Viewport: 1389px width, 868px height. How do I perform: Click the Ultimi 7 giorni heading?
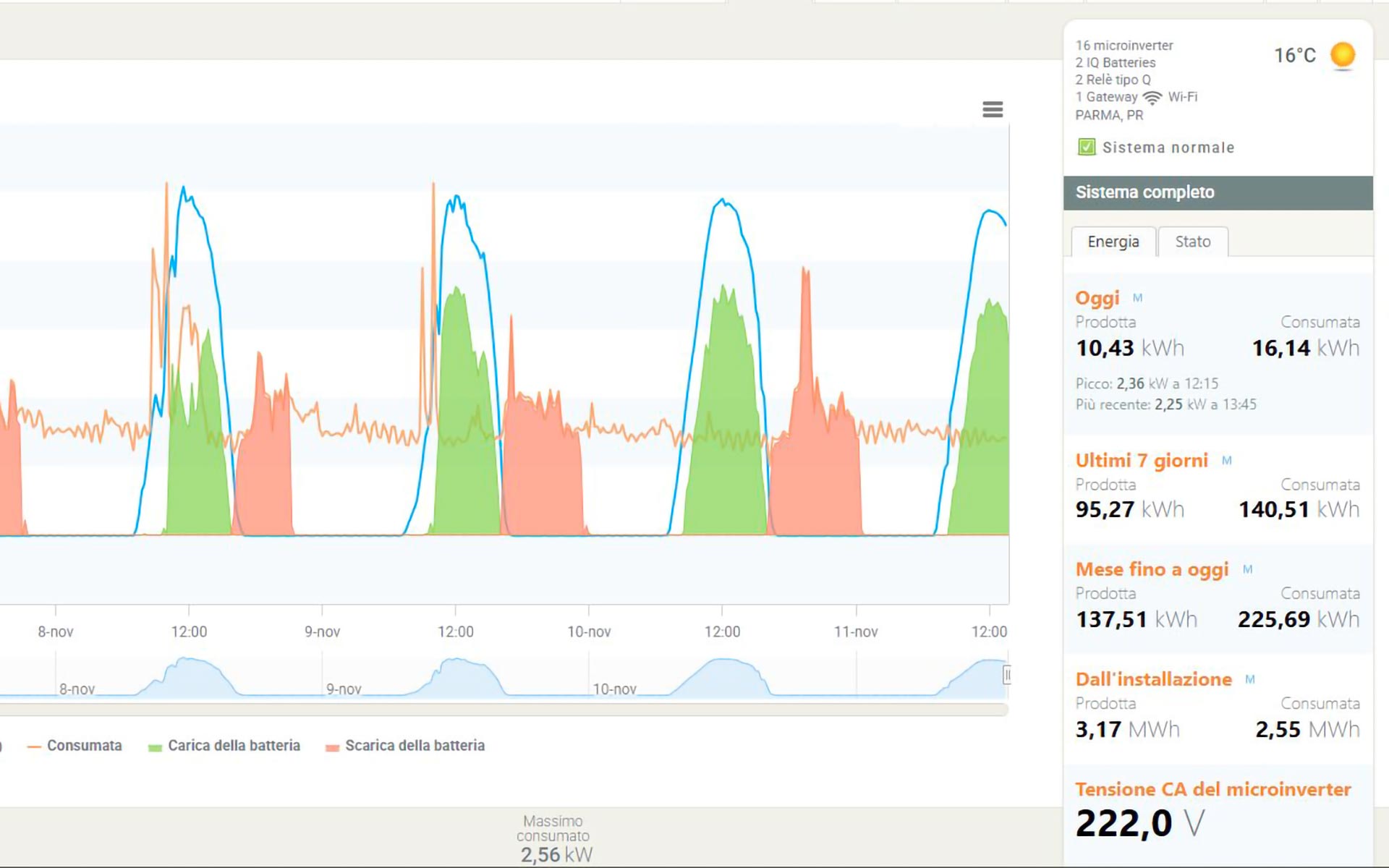pyautogui.click(x=1141, y=461)
